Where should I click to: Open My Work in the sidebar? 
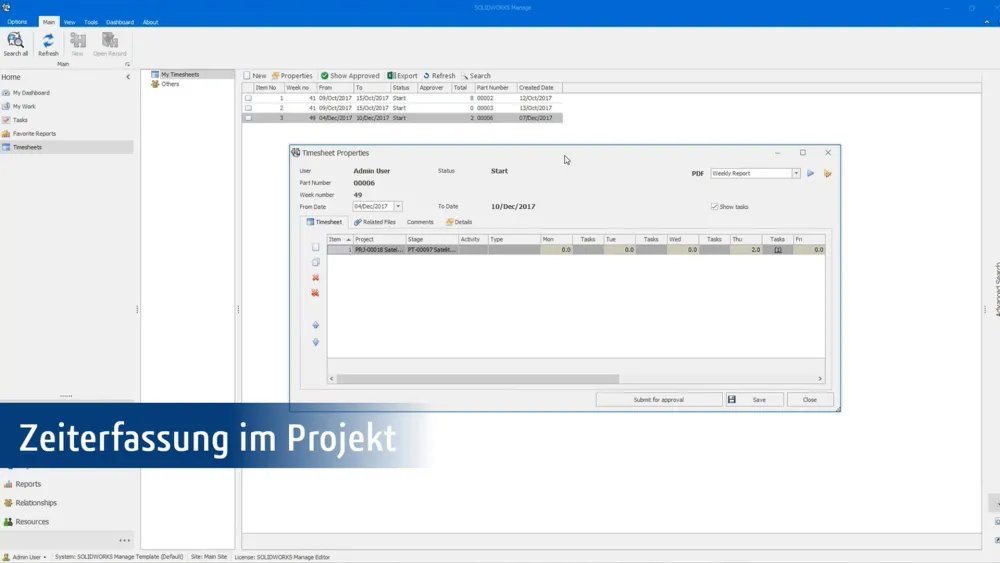[x=24, y=106]
